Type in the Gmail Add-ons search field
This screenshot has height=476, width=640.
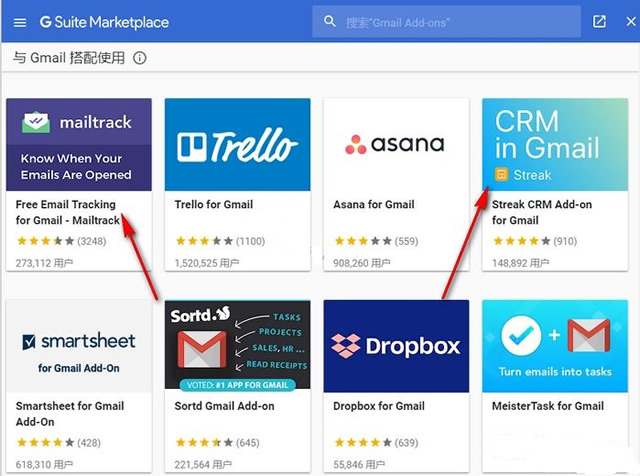click(450, 22)
